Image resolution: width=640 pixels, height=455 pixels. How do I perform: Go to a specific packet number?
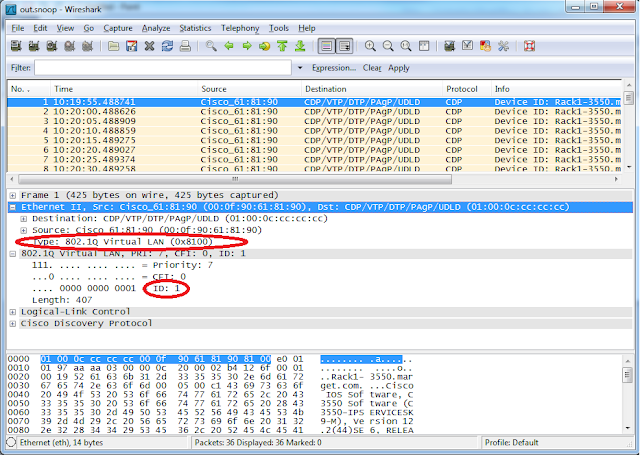(x=264, y=46)
